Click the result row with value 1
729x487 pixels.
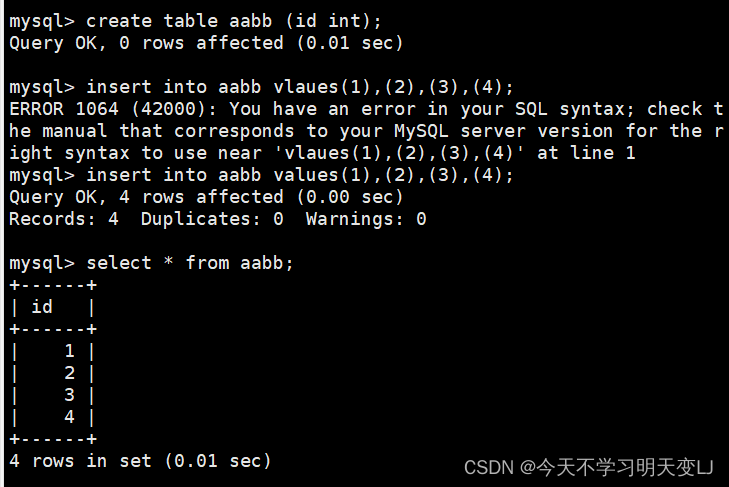53,351
